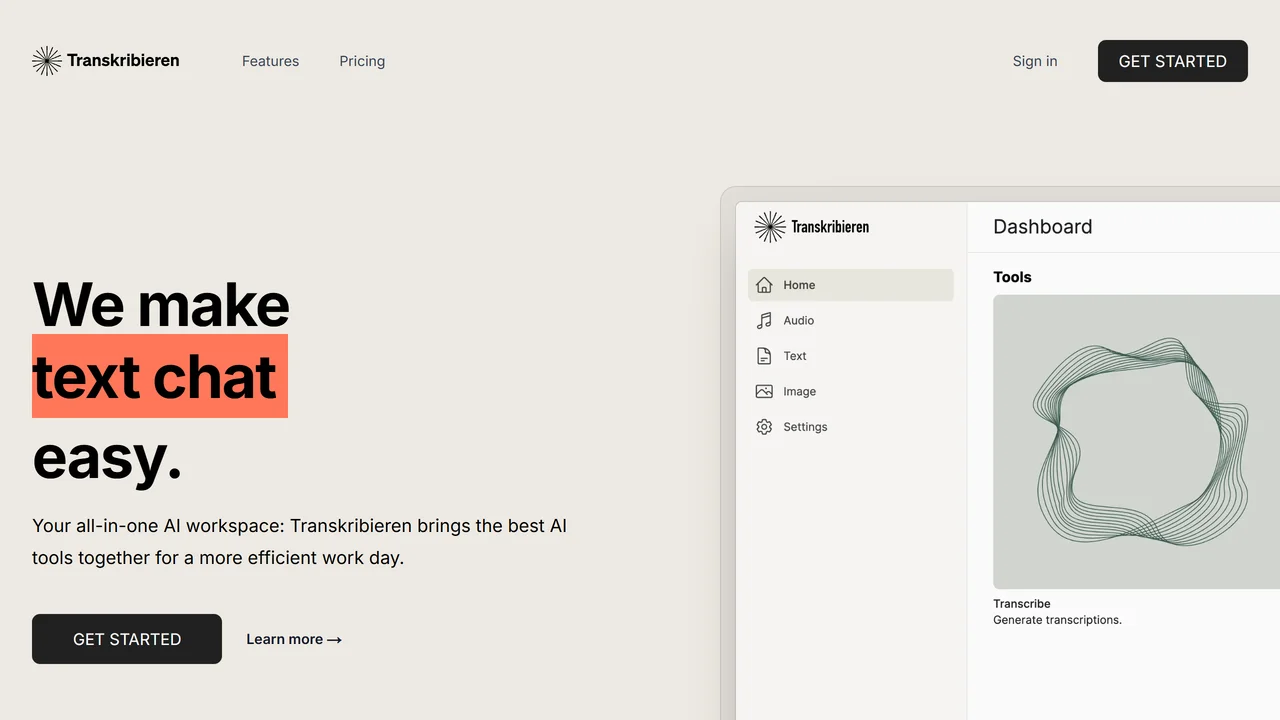1280x720 pixels.
Task: Click the Dashboard heading
Action: click(1043, 227)
